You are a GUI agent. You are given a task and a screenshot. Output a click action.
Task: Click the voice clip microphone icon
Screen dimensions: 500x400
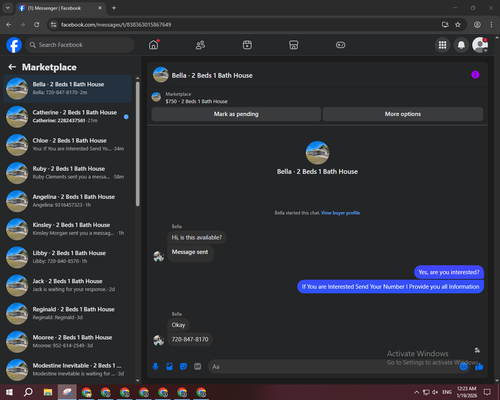click(155, 367)
